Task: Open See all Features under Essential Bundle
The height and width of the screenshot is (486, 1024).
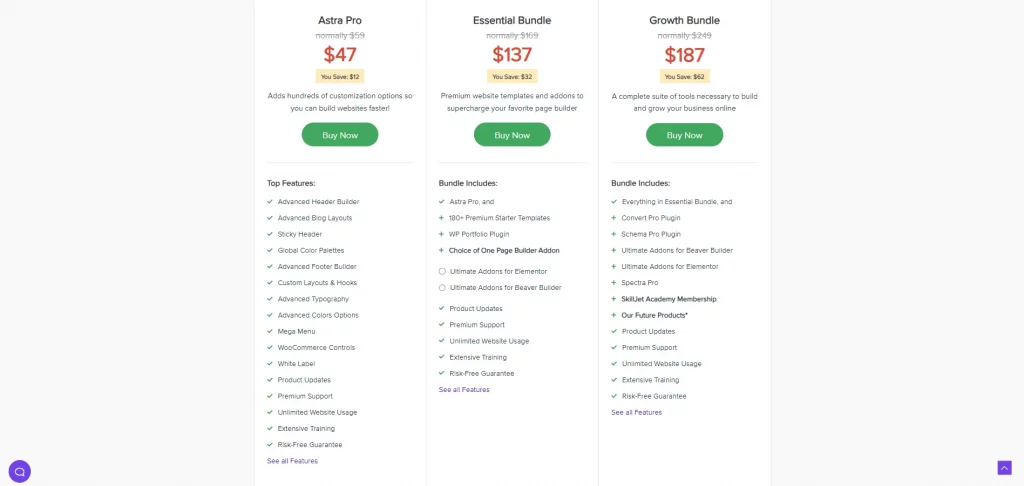Action: (464, 390)
